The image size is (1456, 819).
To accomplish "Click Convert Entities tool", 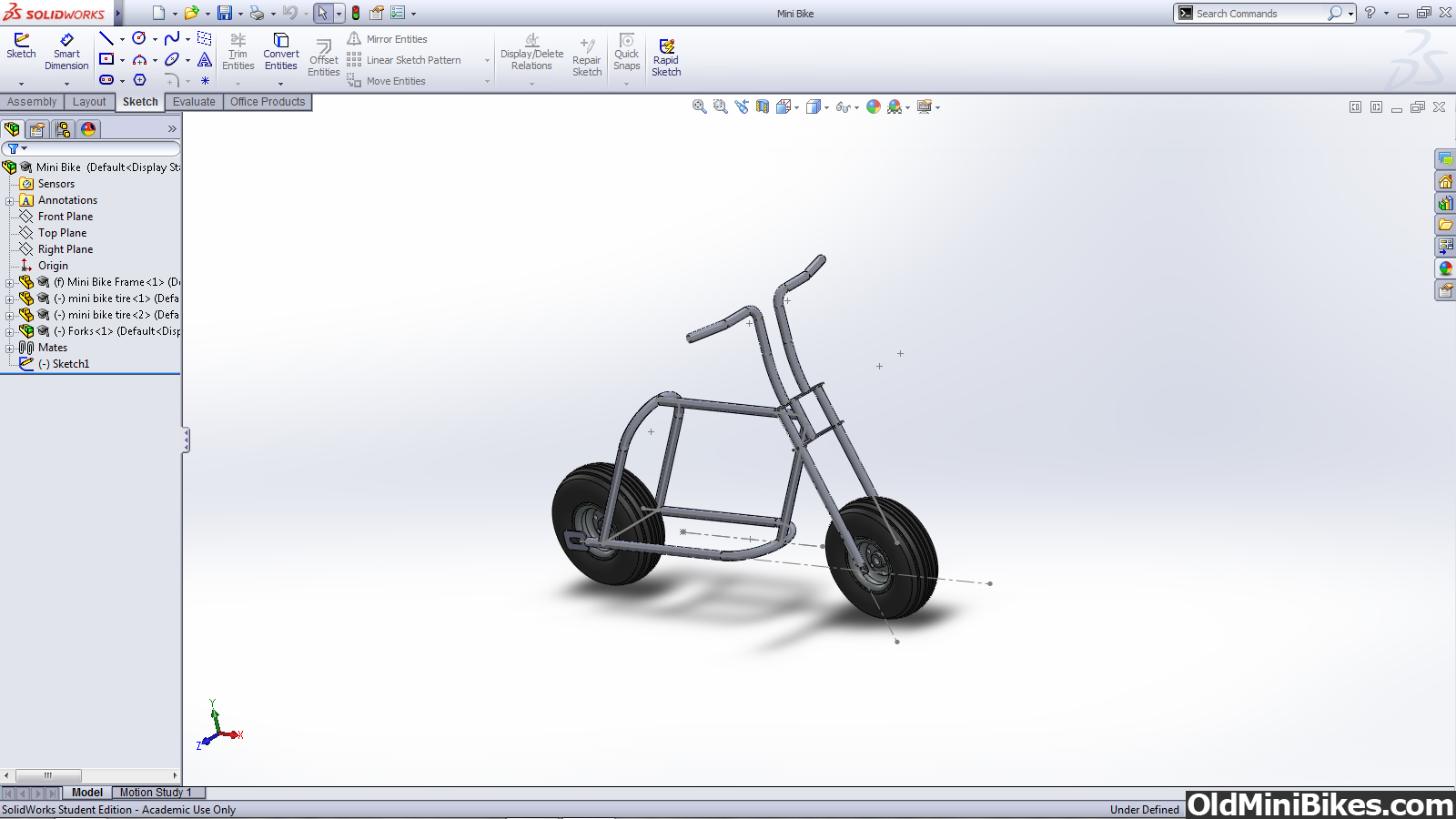I will tap(281, 52).
